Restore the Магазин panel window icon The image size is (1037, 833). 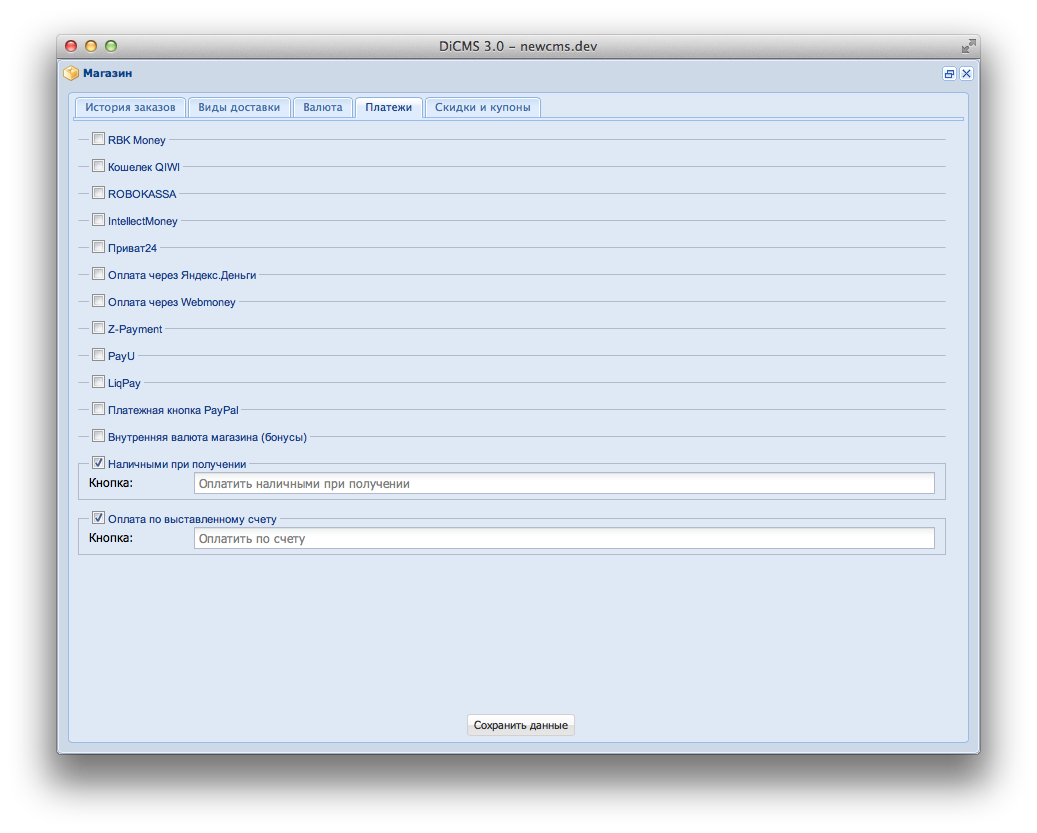coord(949,73)
